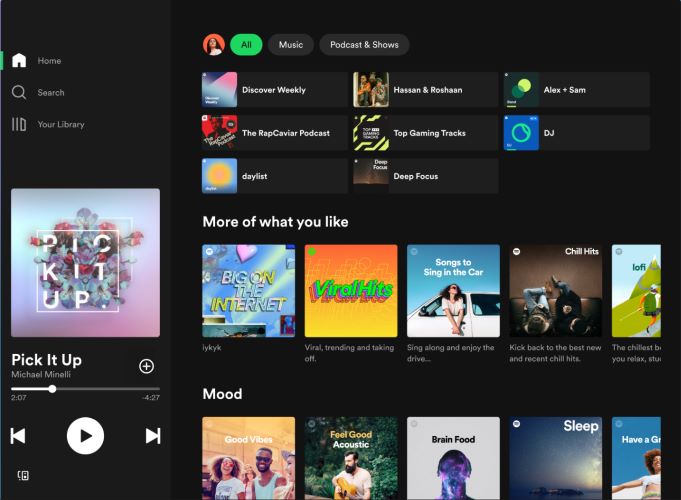Viewport: 681px width, 500px height.
Task: Open the Have a Great Day playlist cover
Action: pyautogui.click(x=636, y=458)
